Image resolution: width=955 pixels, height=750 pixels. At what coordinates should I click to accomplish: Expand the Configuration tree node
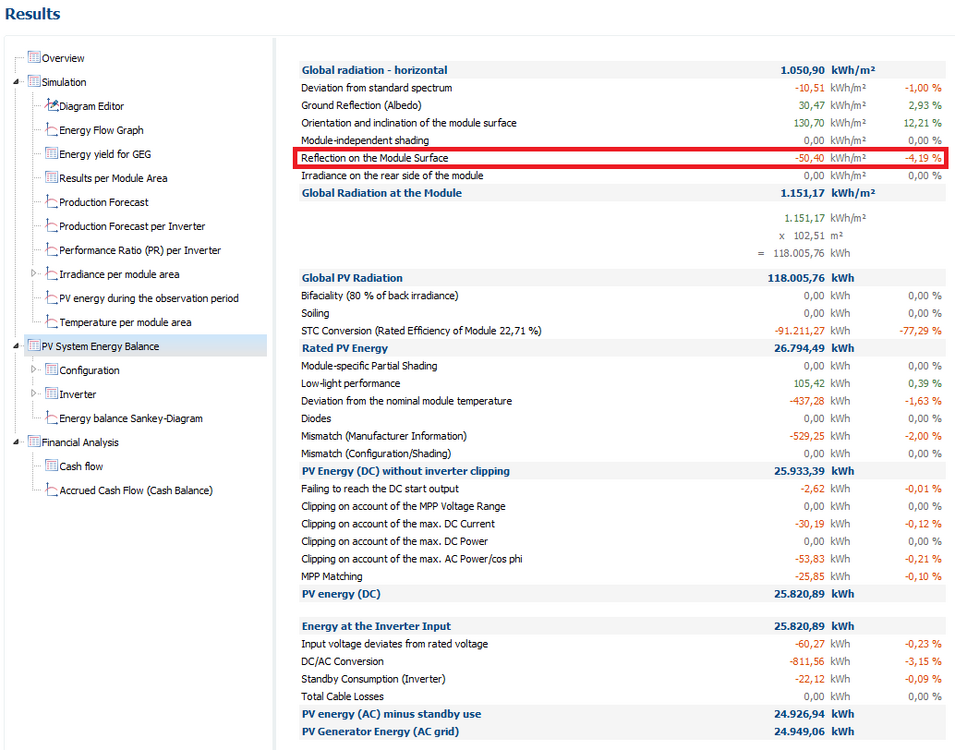point(34,370)
